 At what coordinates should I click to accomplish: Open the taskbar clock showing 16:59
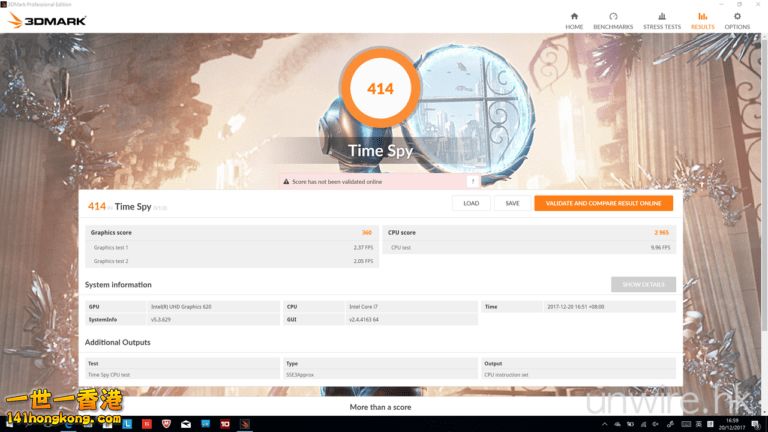click(732, 424)
